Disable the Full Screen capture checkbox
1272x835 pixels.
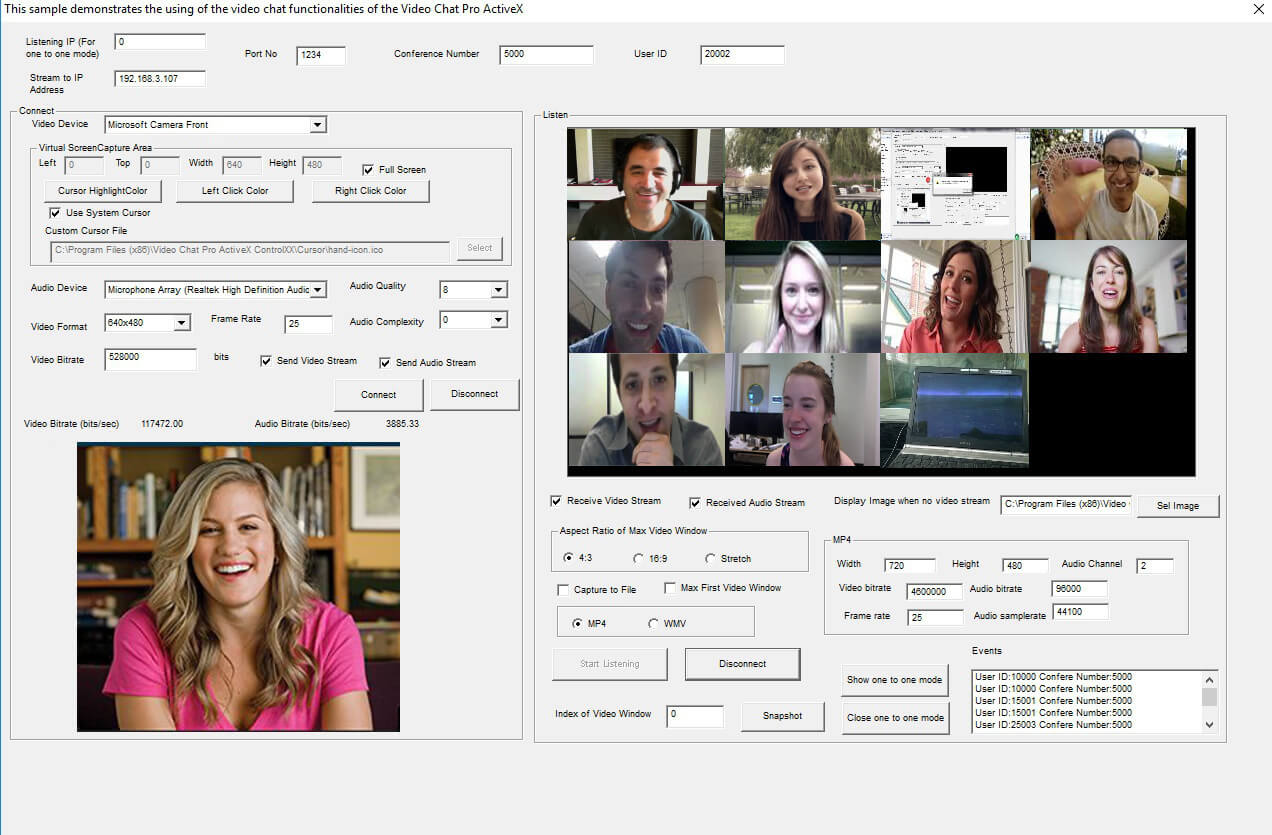pos(369,169)
